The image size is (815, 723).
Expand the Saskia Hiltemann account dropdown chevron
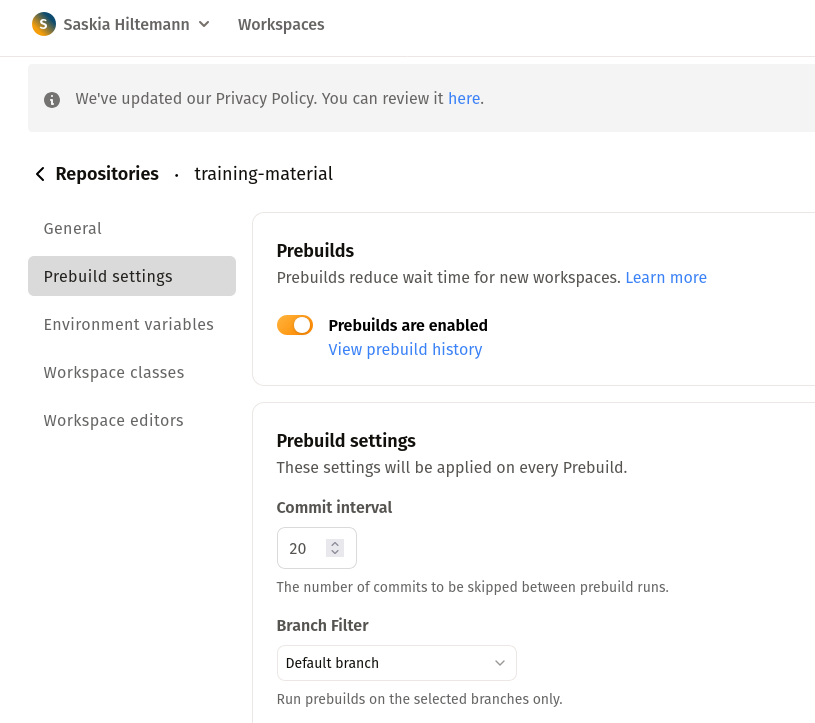click(204, 24)
